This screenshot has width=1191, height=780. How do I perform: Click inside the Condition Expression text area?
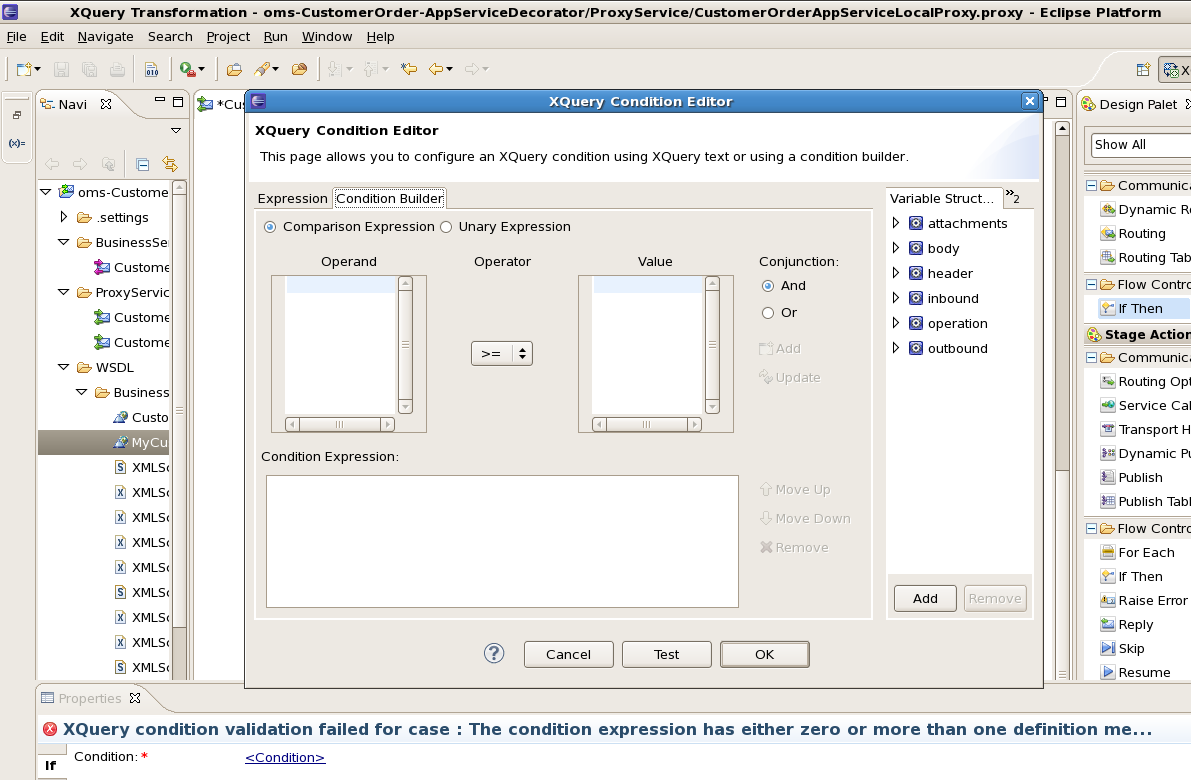click(502, 542)
